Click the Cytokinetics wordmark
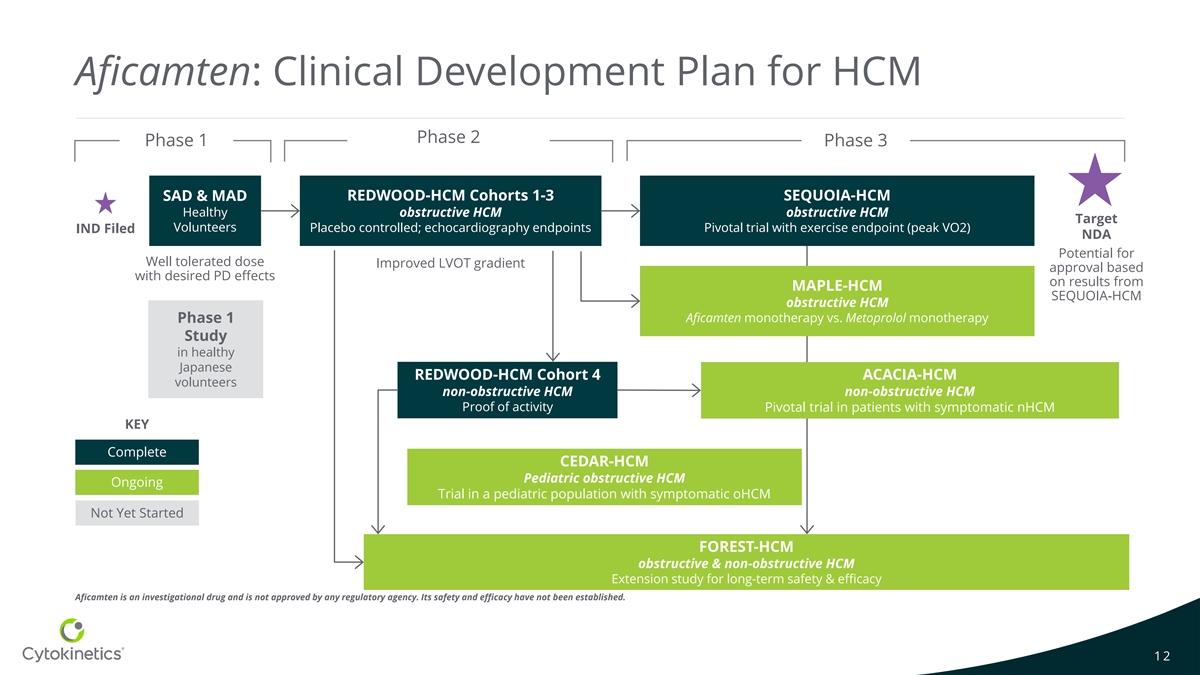Image resolution: width=1200 pixels, height=675 pixels. (73, 654)
